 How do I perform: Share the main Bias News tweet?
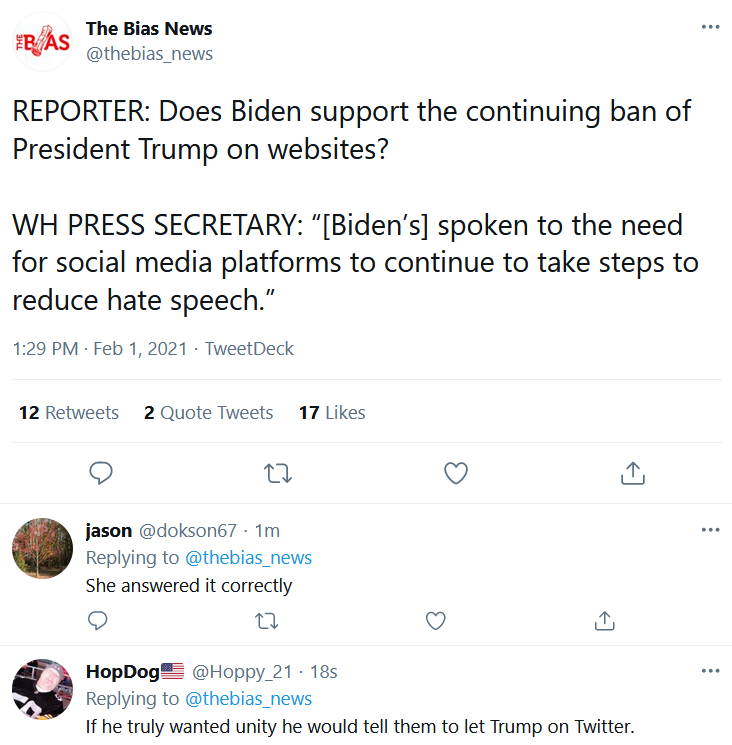(x=632, y=473)
